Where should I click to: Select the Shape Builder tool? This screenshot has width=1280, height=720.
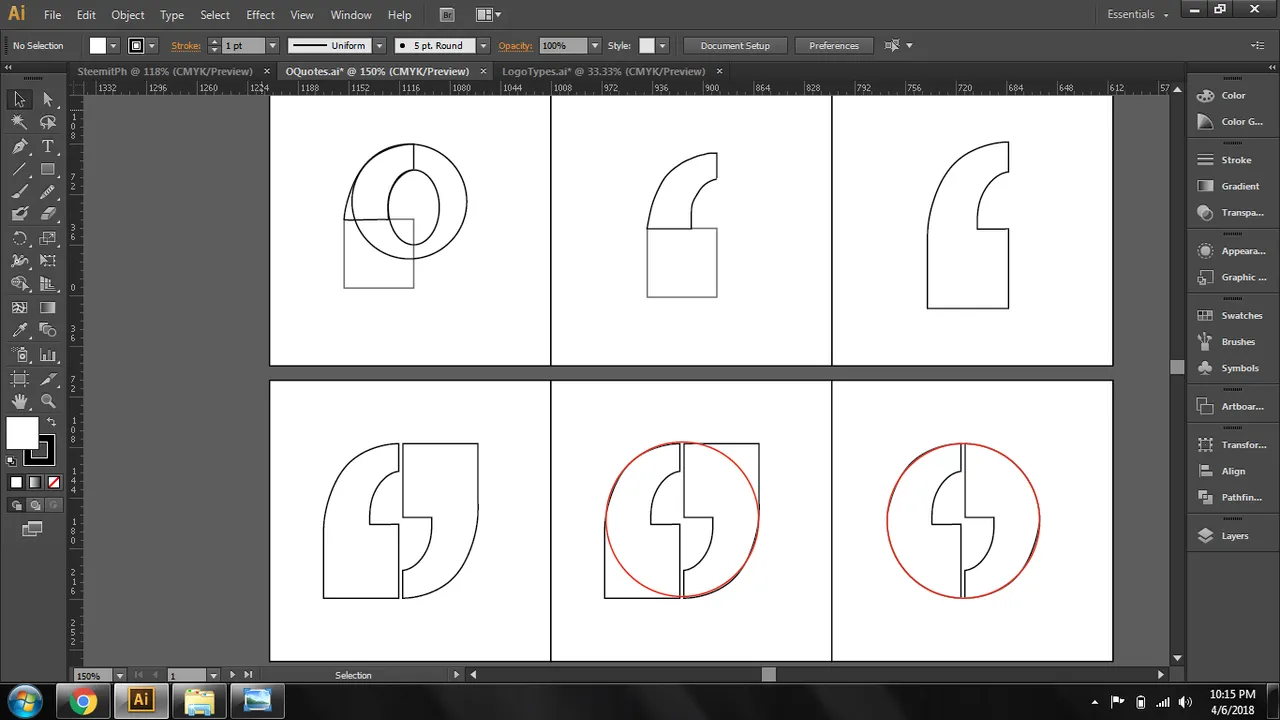pos(19,284)
